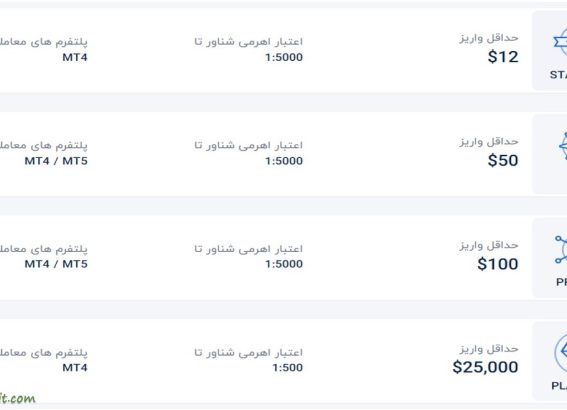Click the PLA account label text
The height and width of the screenshot is (410, 567).
click(559, 386)
